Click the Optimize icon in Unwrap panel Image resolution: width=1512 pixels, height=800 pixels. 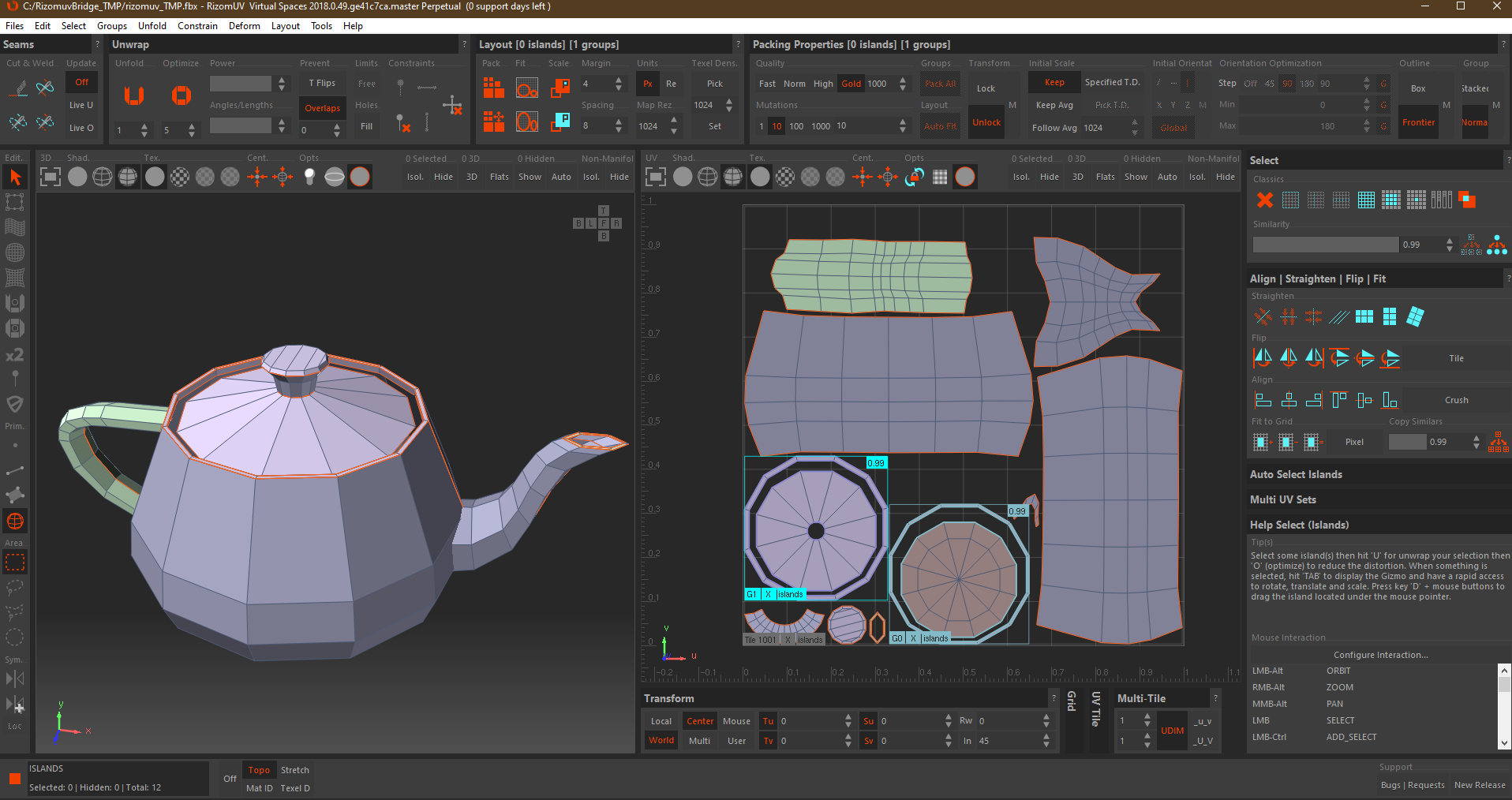182,96
